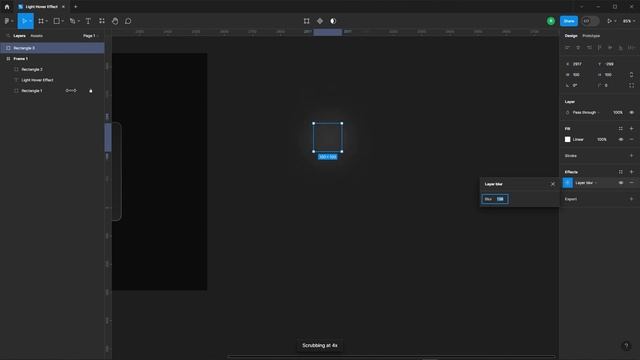Screen dimensions: 640x360
Task: Switch to the Design tab
Action: tap(571, 36)
